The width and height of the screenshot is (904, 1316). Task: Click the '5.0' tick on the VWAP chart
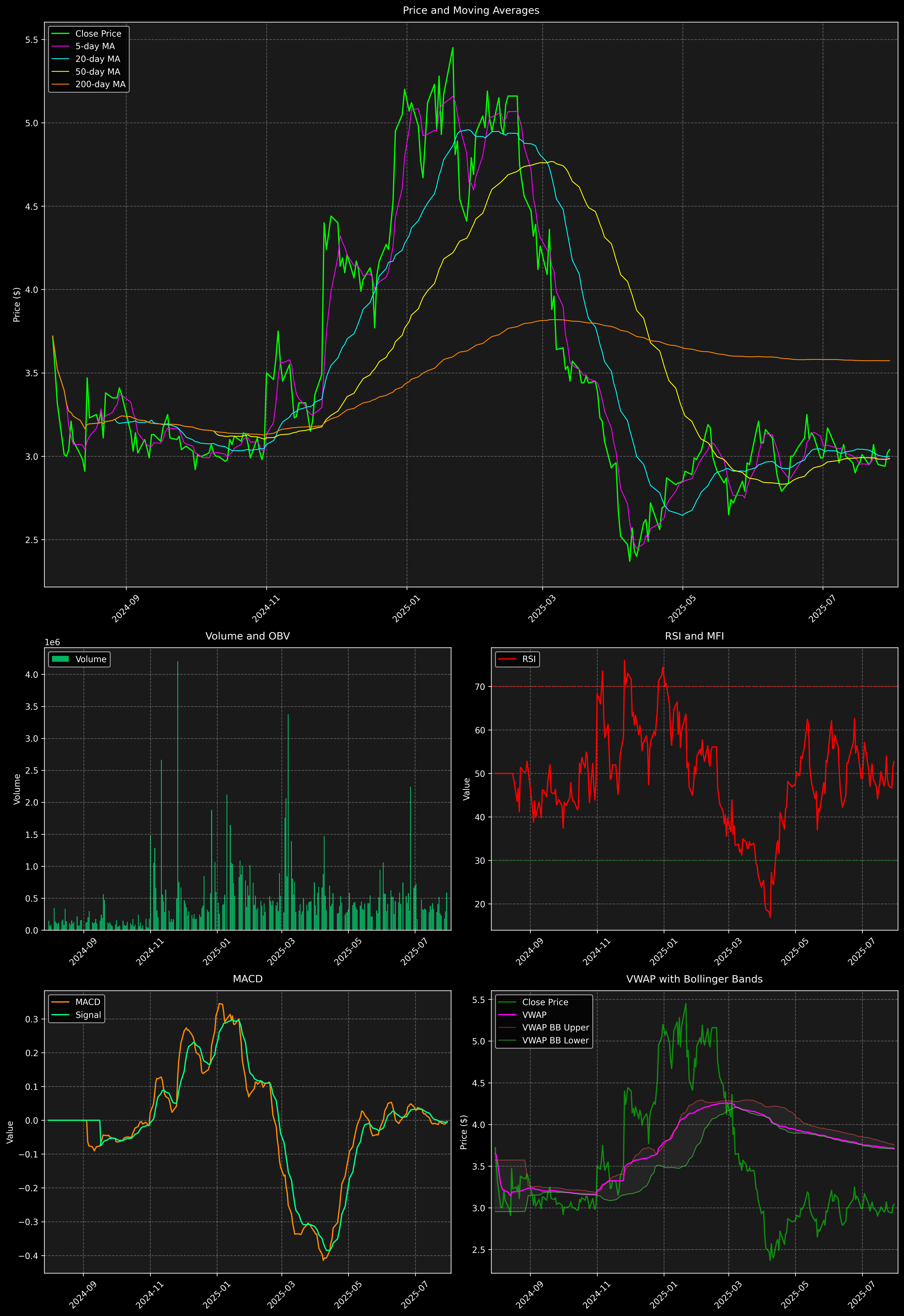479,1041
